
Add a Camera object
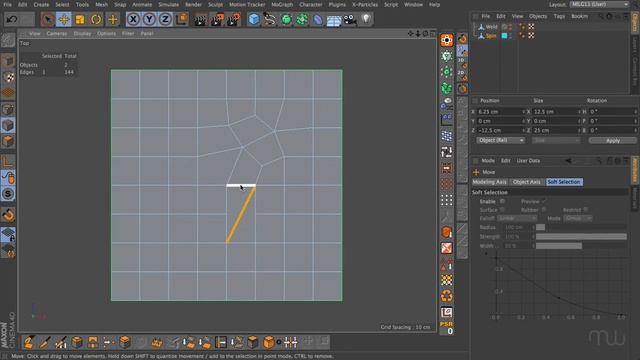350,19
